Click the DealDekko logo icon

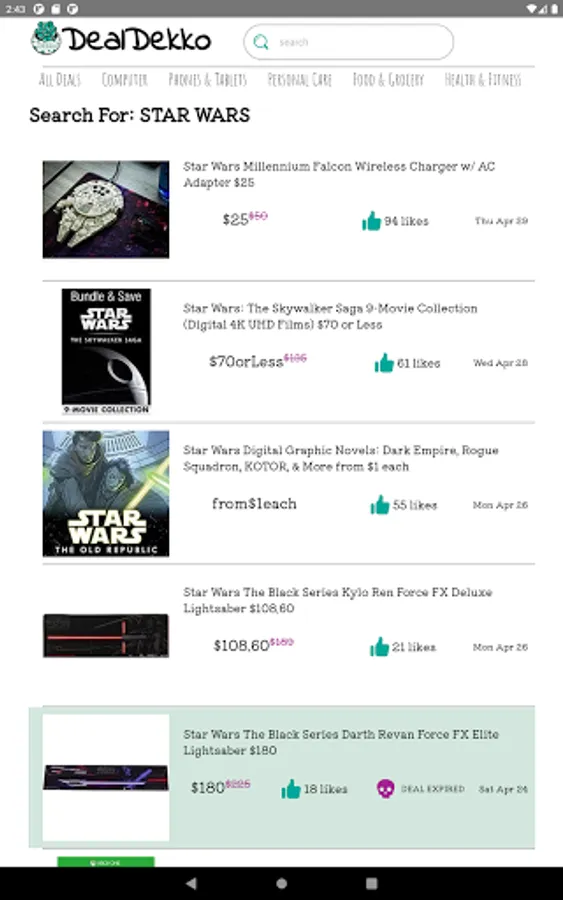click(46, 38)
